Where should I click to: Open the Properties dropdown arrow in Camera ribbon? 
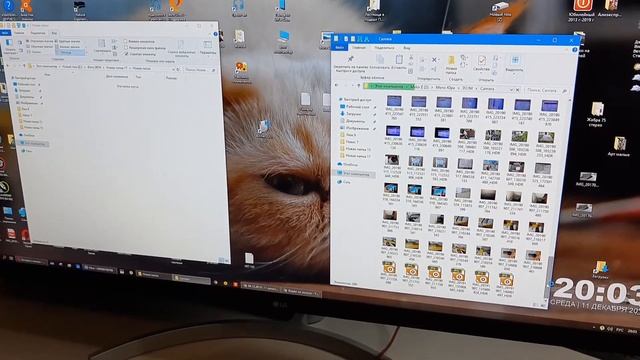tap(482, 73)
